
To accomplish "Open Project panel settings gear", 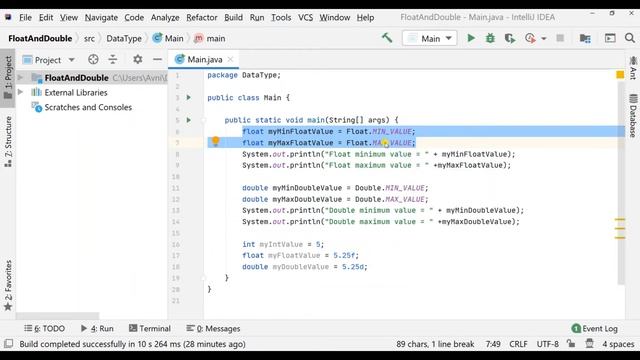I will pyautogui.click(x=138, y=60).
